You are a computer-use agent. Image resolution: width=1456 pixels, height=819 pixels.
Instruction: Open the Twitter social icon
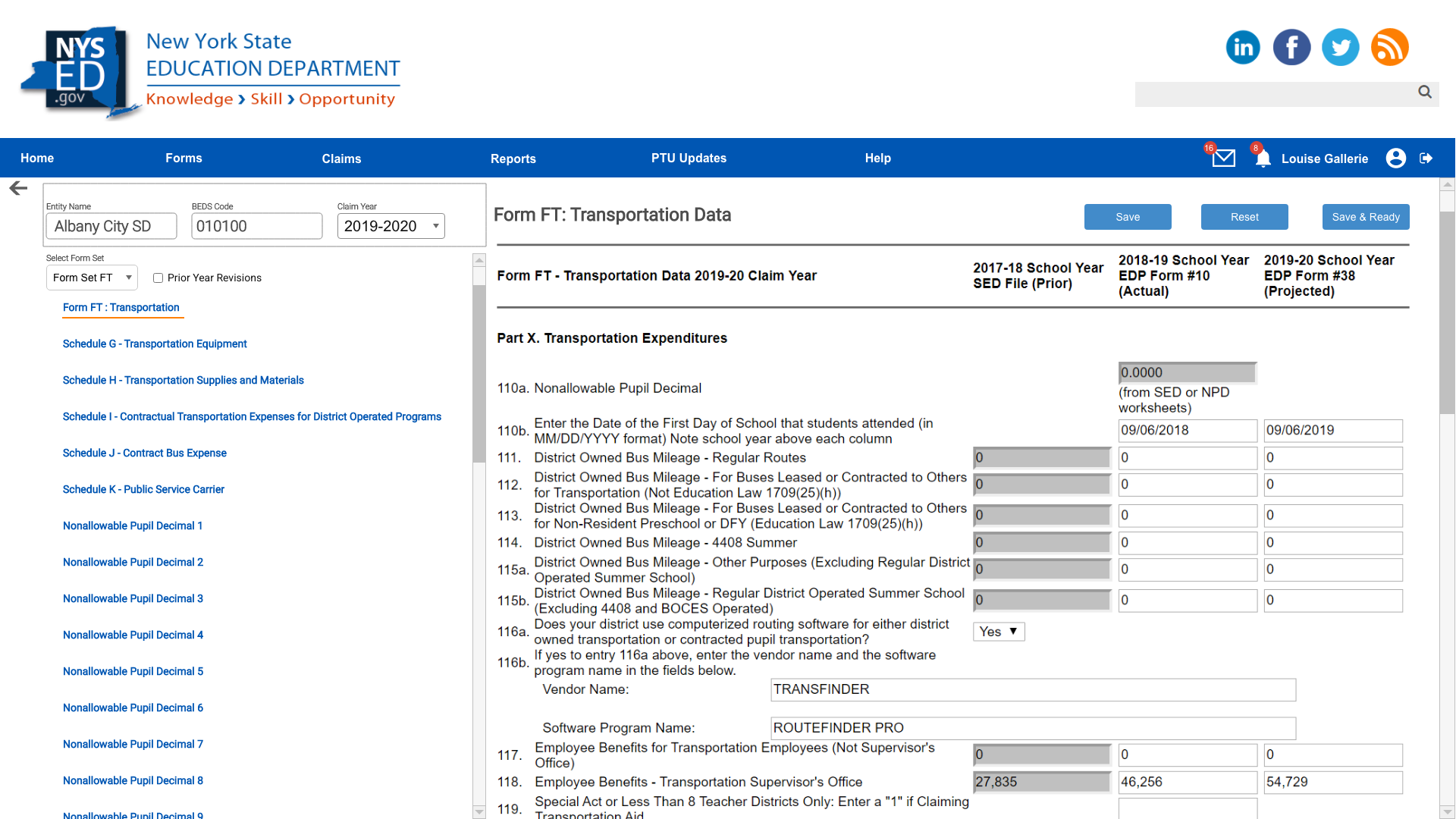1340,48
